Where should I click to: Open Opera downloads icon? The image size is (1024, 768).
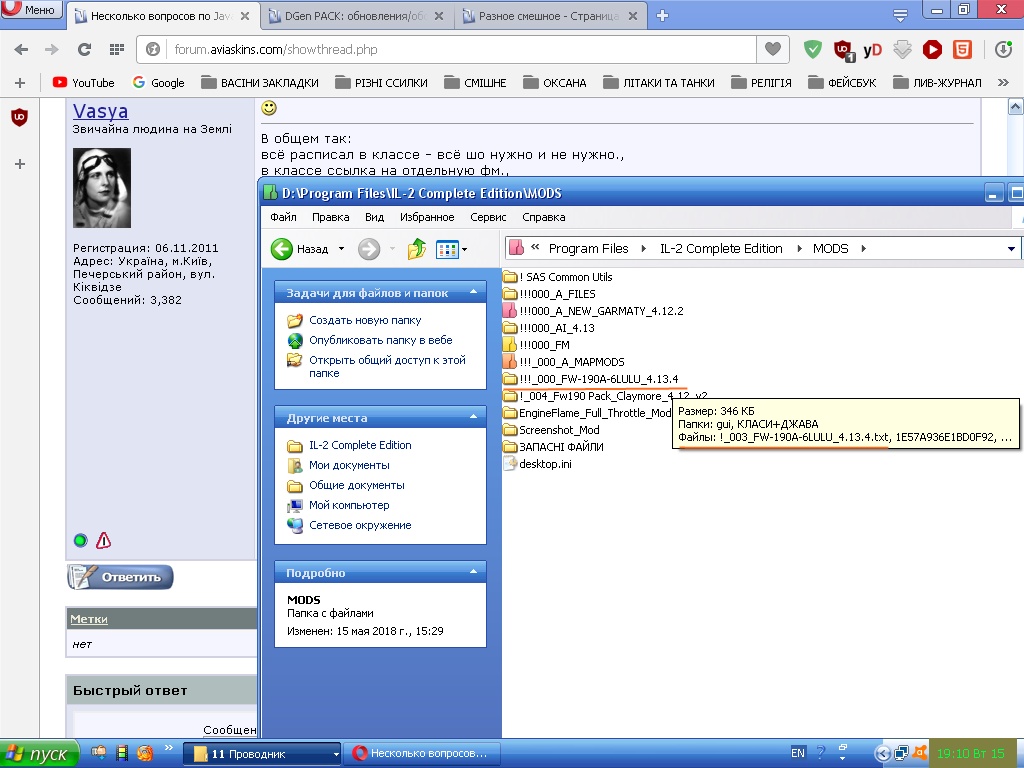(x=1003, y=50)
